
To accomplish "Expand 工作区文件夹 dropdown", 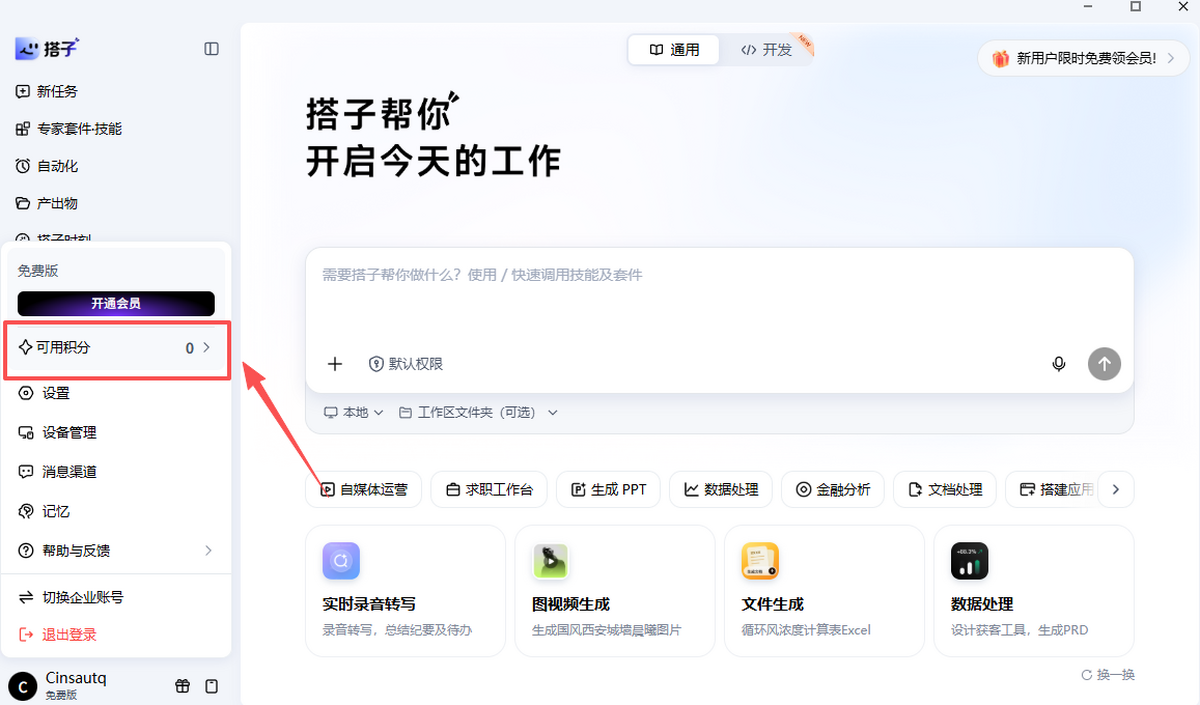I will [x=478, y=412].
